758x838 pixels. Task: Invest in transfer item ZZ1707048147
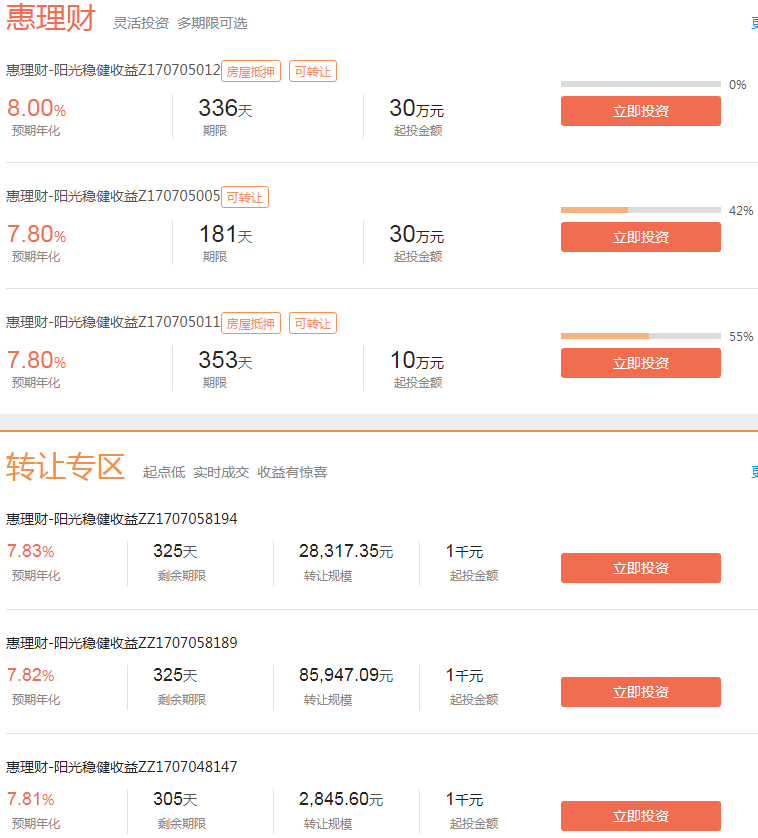[x=640, y=816]
